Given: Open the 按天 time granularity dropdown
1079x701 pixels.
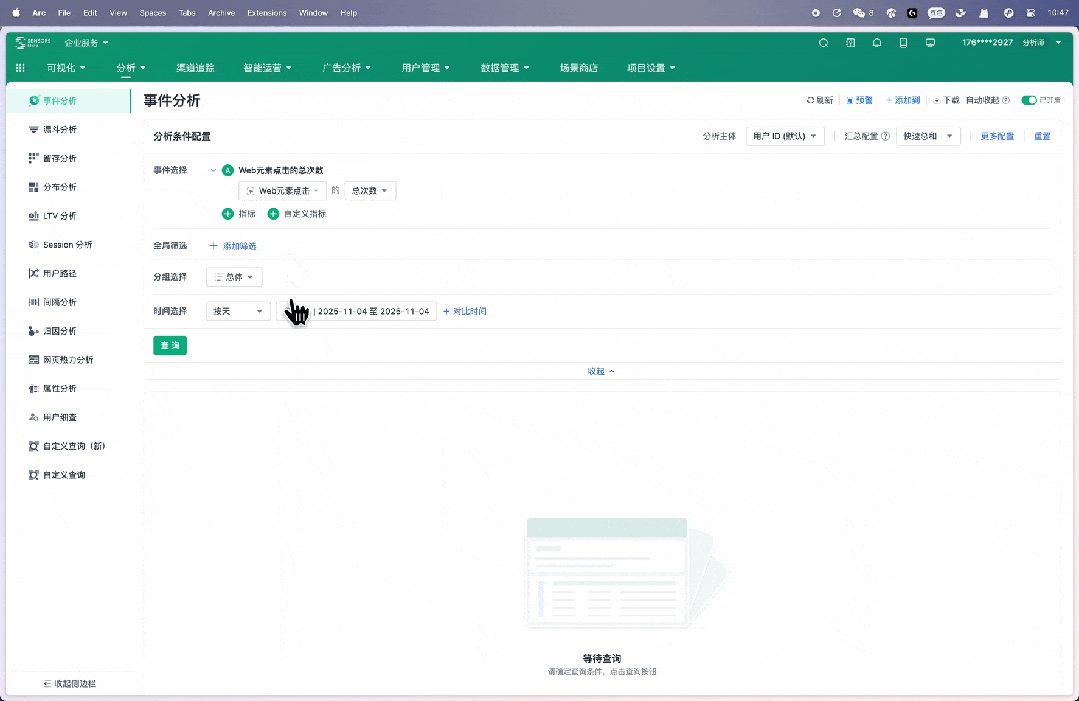Looking at the screenshot, I should pyautogui.click(x=237, y=311).
